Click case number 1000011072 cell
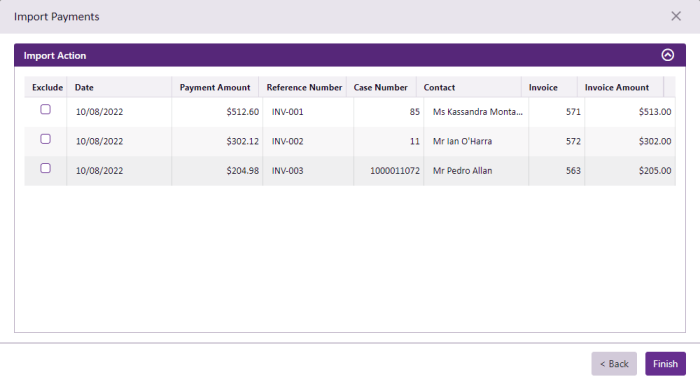The height and width of the screenshot is (384, 700). tap(389, 171)
